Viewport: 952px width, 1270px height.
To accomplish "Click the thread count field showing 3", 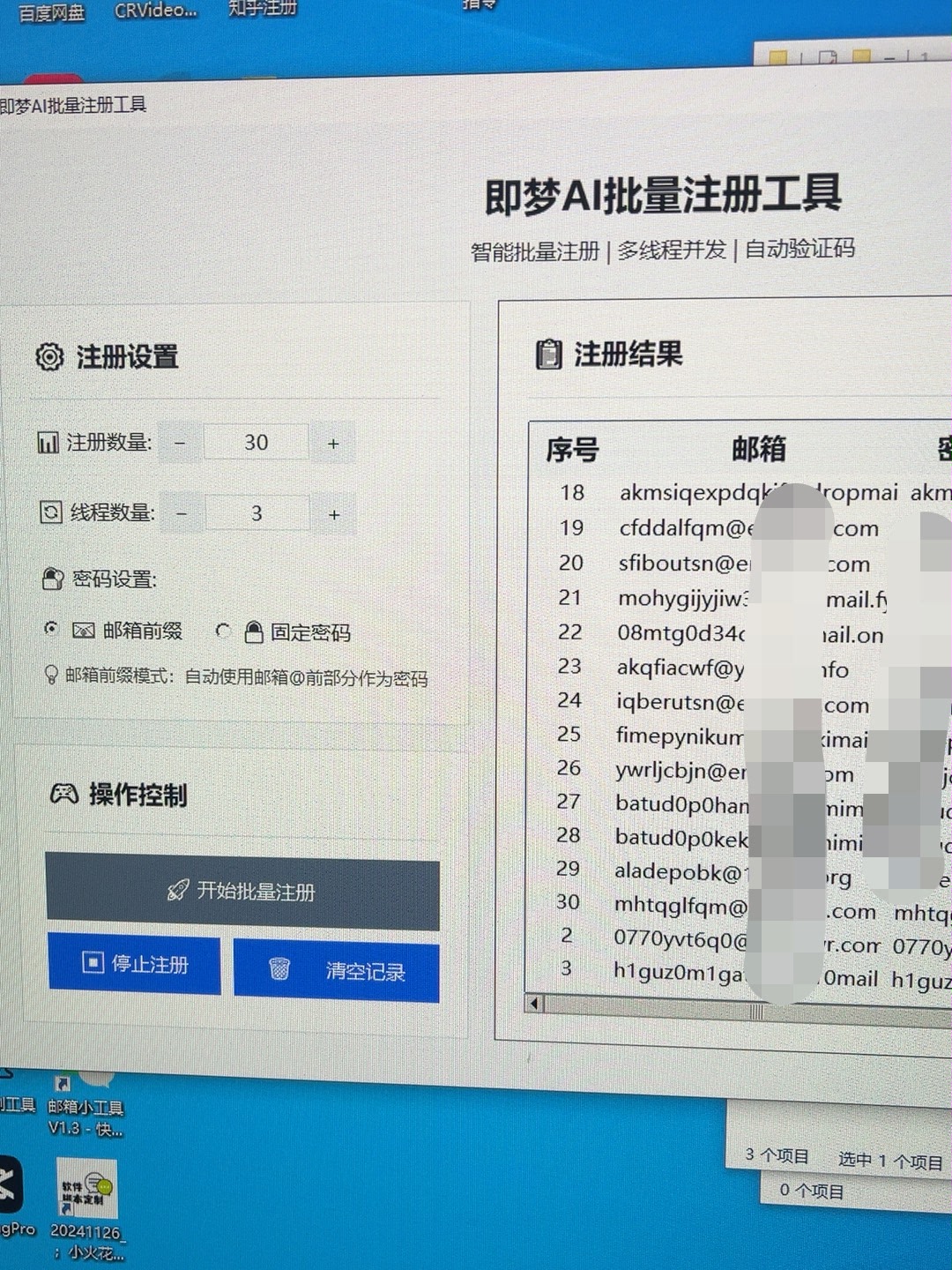I will coord(257,513).
